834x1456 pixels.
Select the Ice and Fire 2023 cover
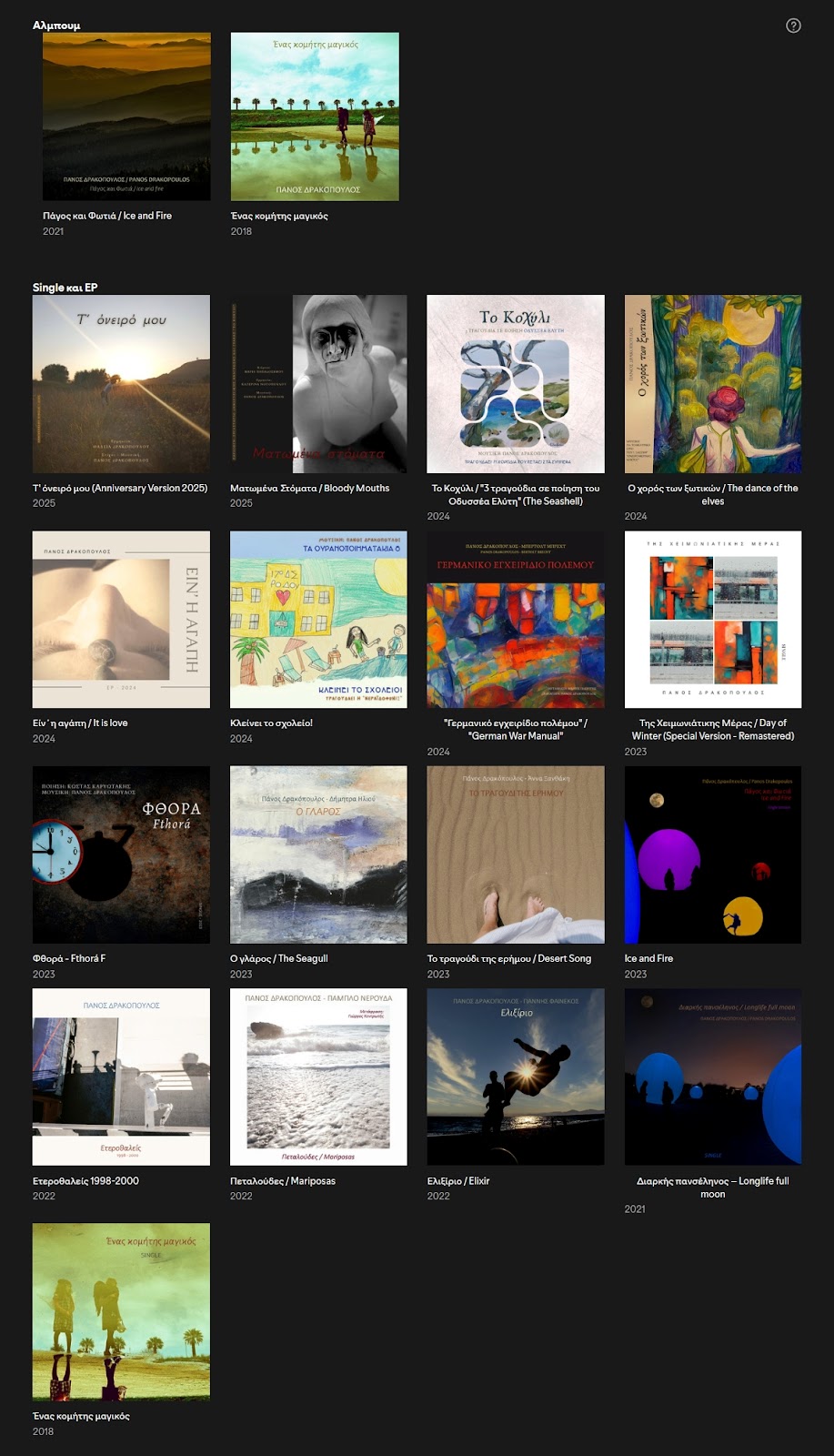(713, 854)
